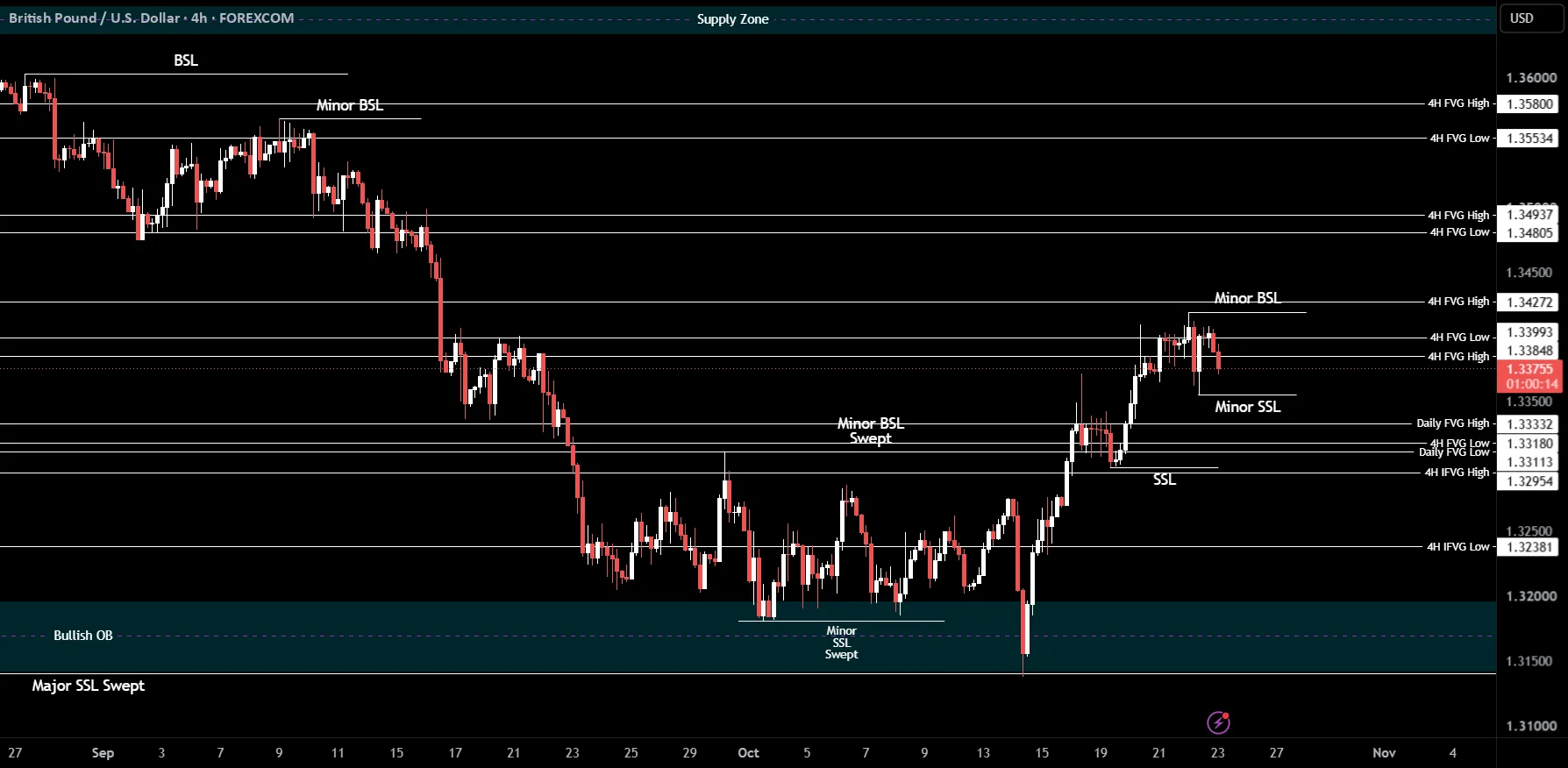This screenshot has height=768, width=1568.
Task: Click Sep on the time axis
Action: coord(103,753)
